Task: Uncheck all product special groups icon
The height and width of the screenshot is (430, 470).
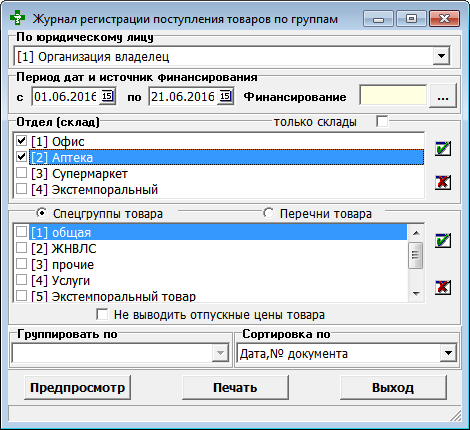Action: click(x=443, y=287)
